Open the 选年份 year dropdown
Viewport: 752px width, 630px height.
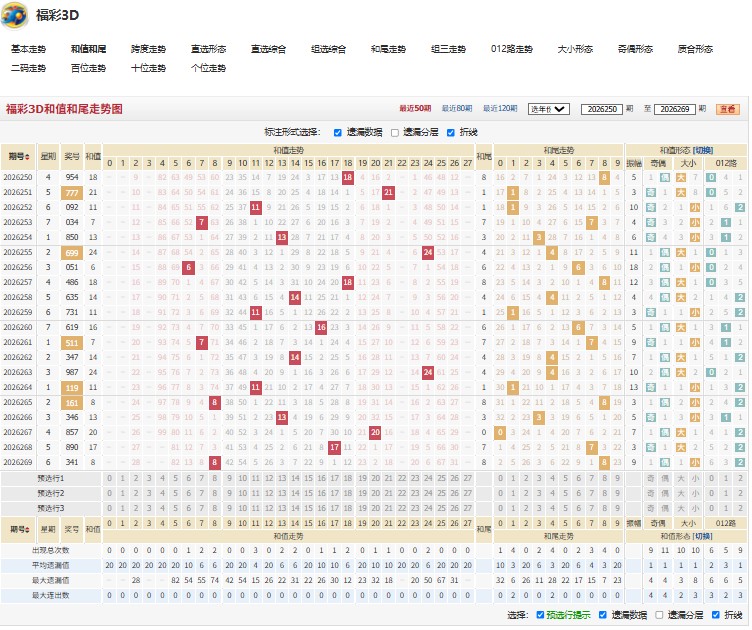pyautogui.click(x=549, y=109)
